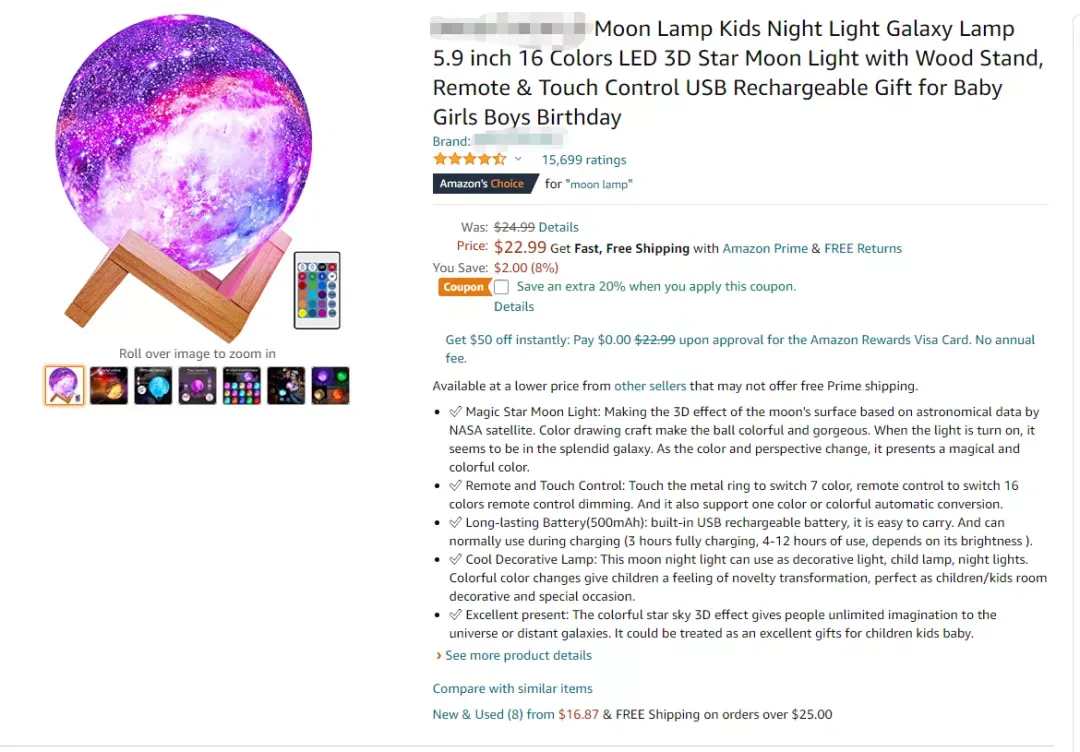Viewport: 1080px width, 752px height.
Task: Click Compare with similar items
Action: pyautogui.click(x=512, y=689)
